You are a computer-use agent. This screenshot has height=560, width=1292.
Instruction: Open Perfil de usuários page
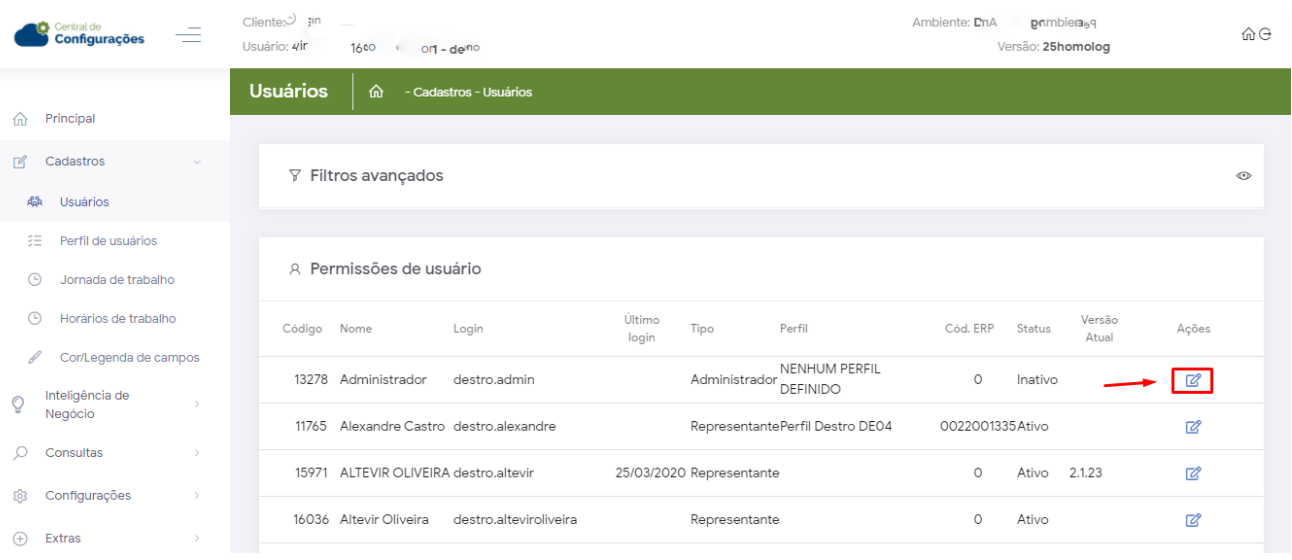[108, 241]
